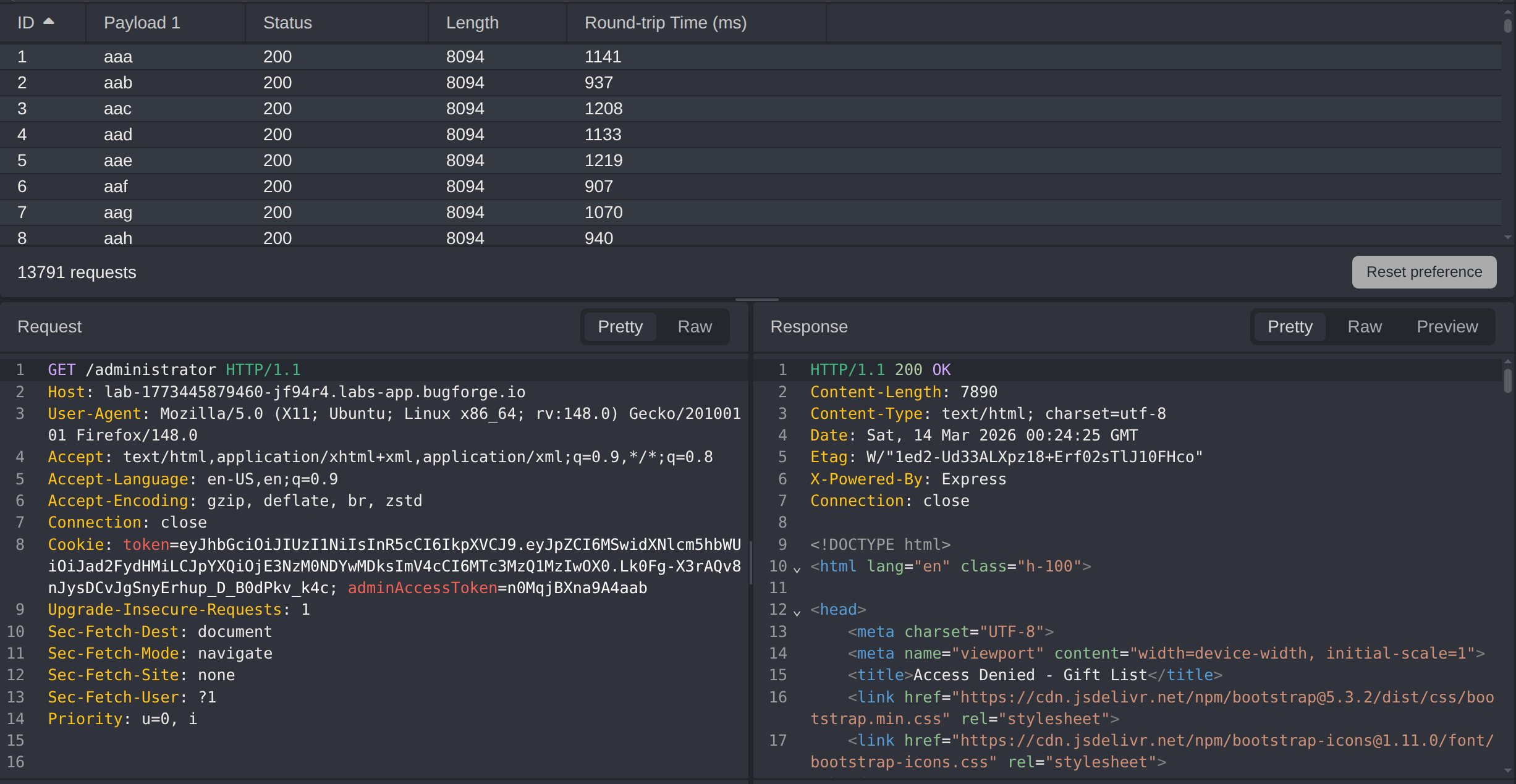Open the Response Preview tab
1516x784 pixels.
click(x=1447, y=327)
